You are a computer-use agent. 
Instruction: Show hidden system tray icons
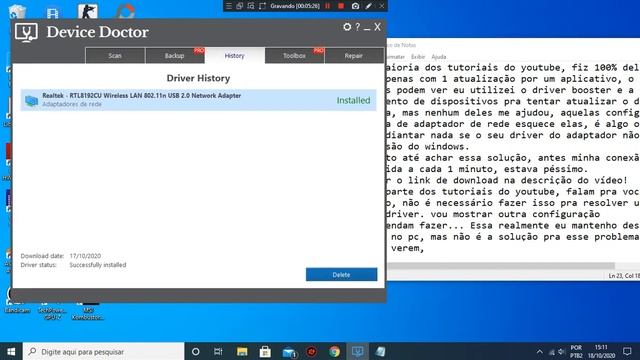(540, 351)
